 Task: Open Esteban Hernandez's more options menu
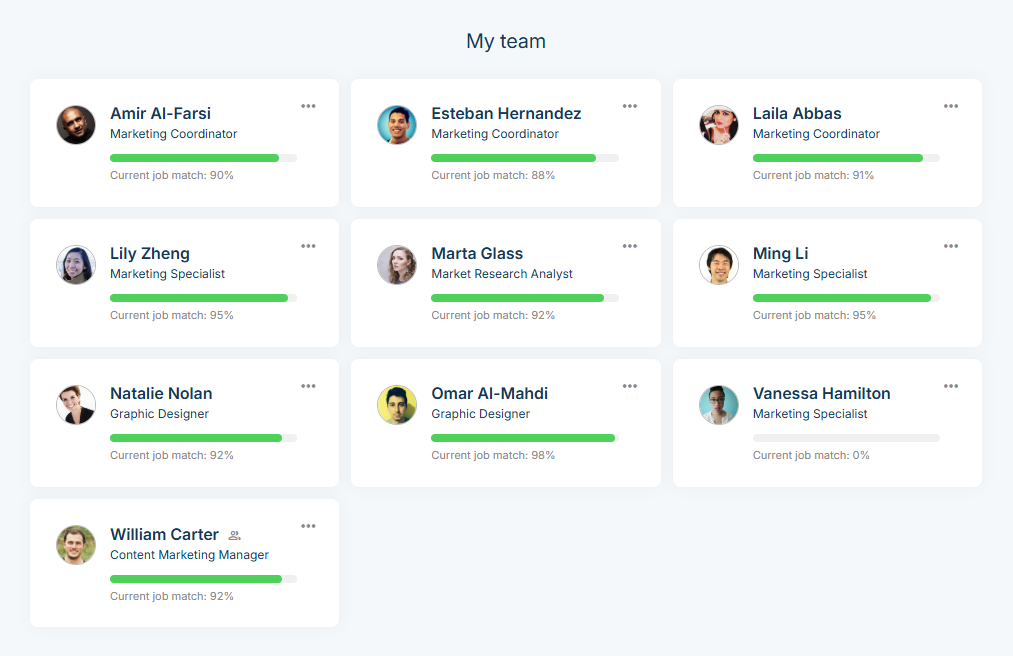(630, 106)
